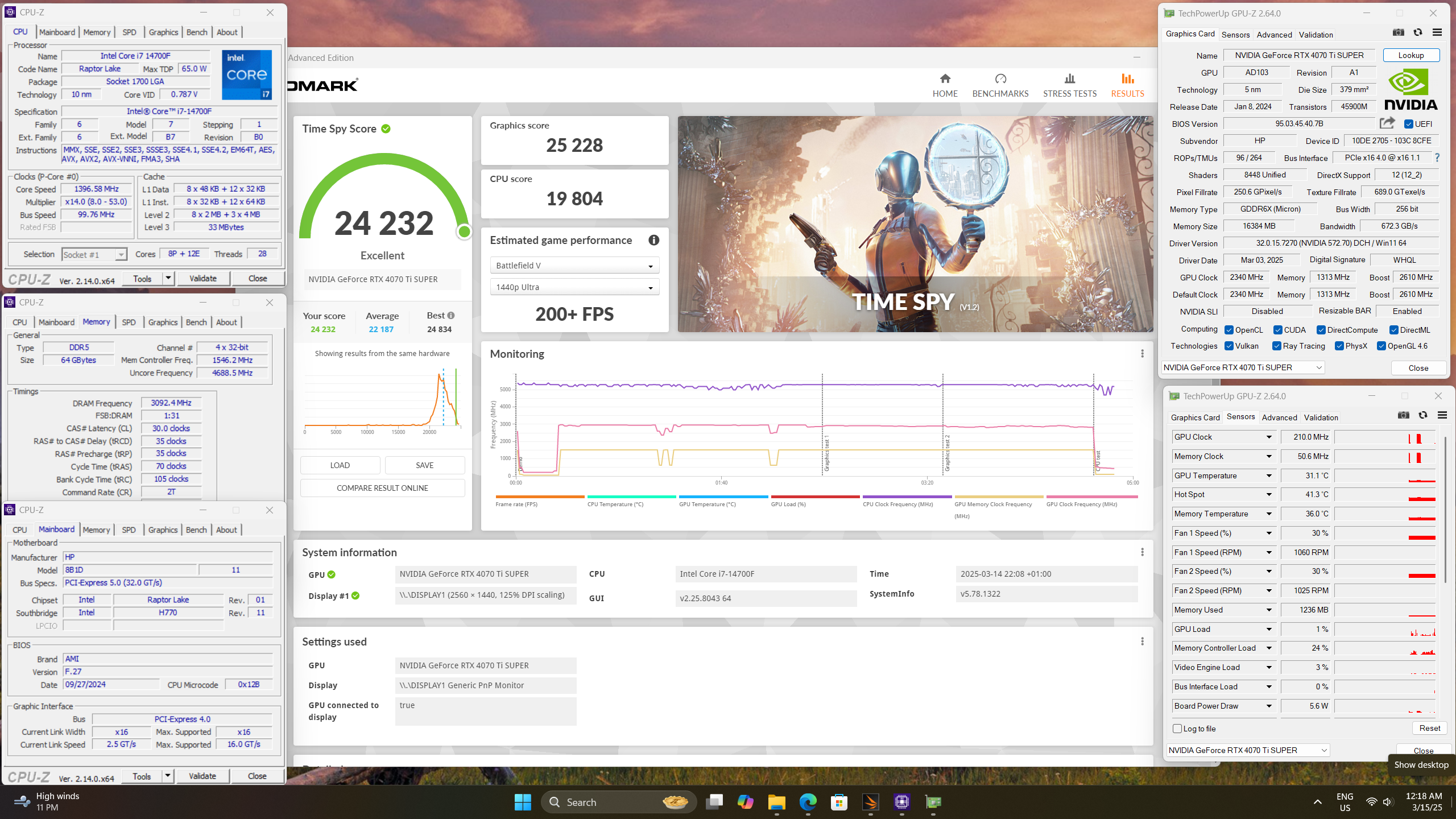
Task: Click GPU-Z Sensors vertical scrollbar
Action: pos(1446,509)
